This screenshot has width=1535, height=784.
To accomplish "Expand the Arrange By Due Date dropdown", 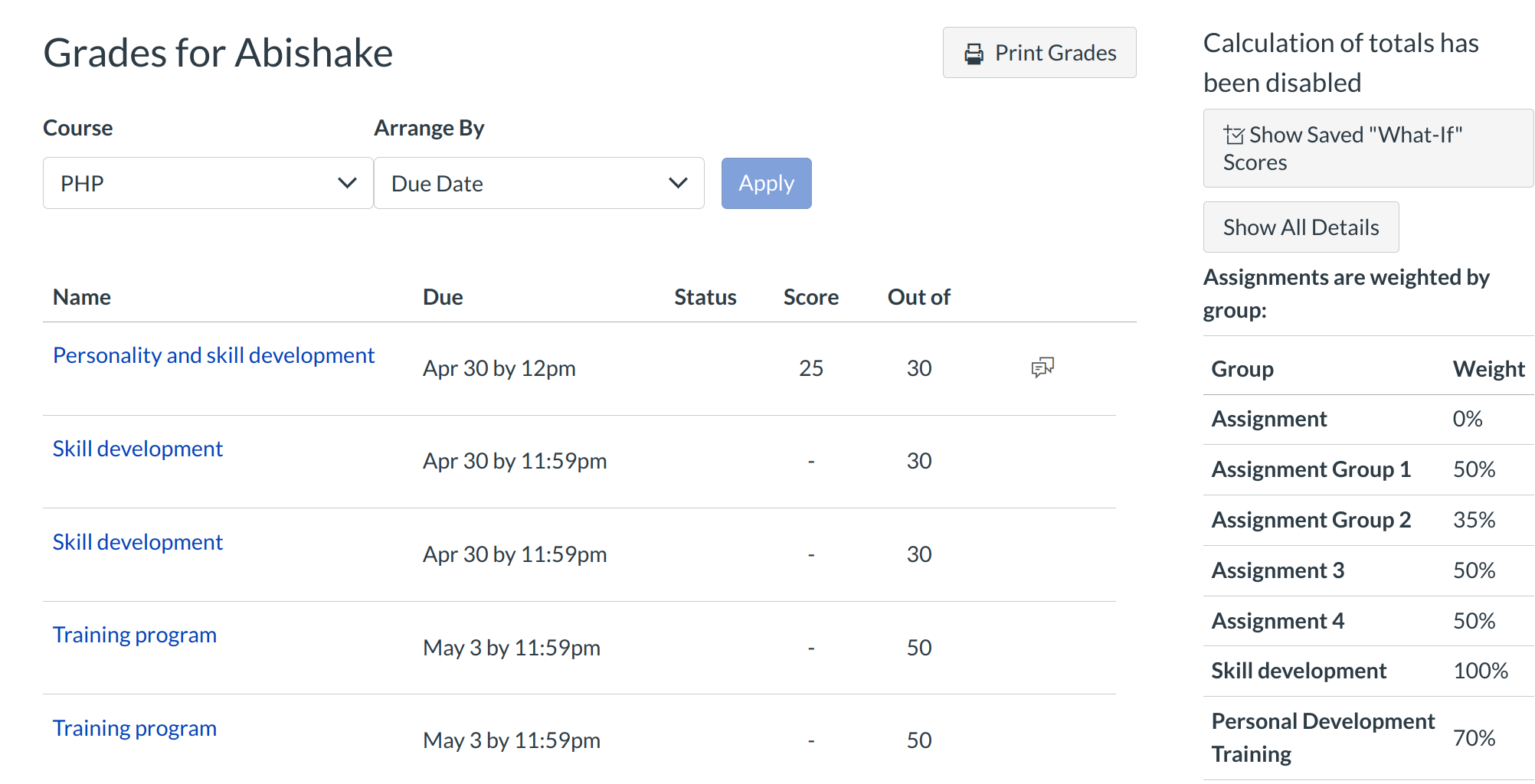I will 538,184.
